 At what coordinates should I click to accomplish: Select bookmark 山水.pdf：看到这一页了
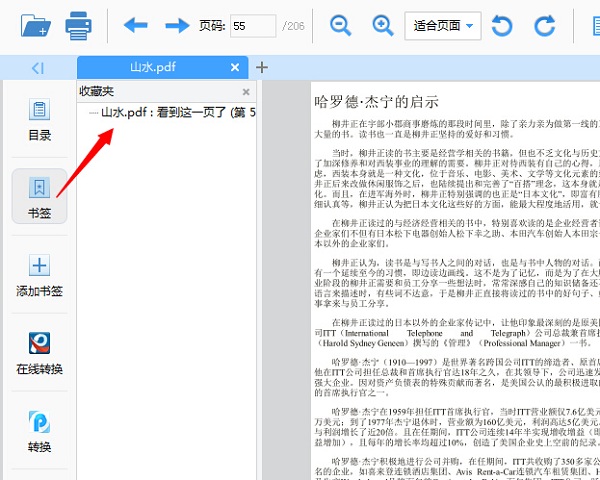coord(178,113)
